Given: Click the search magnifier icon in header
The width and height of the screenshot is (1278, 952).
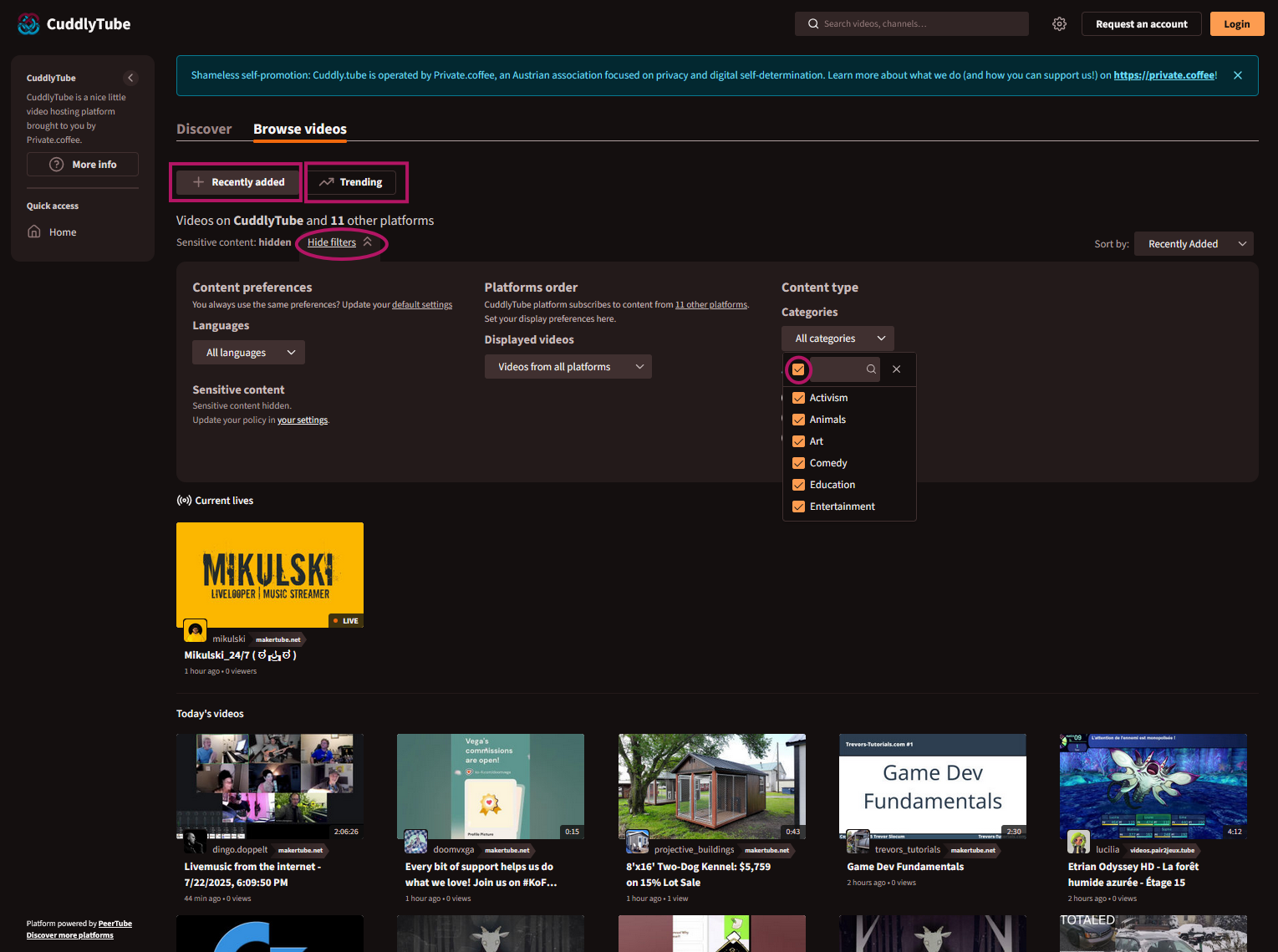Looking at the screenshot, I should (x=812, y=24).
